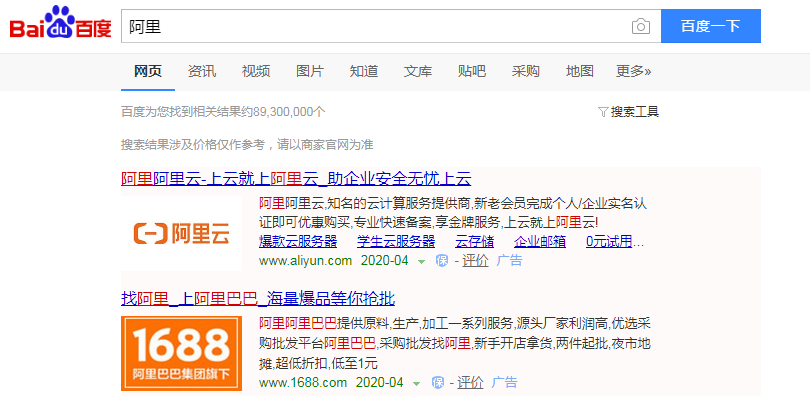The image size is (810, 405).
Task: Select the 网页 tab
Action: (148, 71)
